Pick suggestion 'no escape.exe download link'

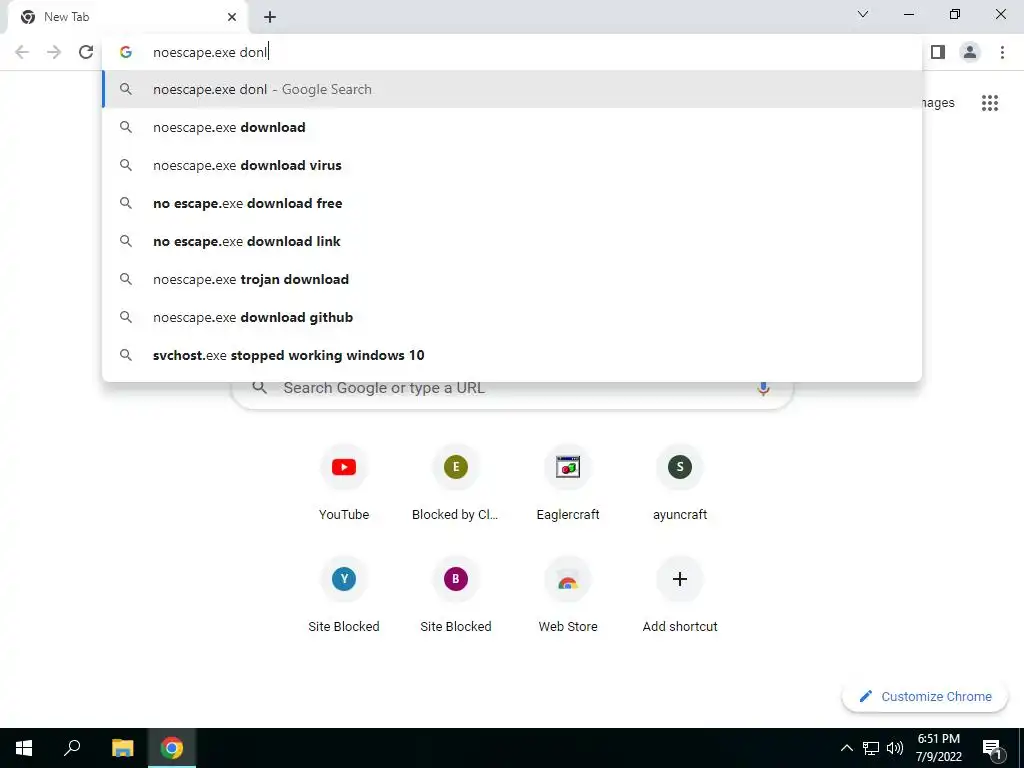pyautogui.click(x=512, y=241)
